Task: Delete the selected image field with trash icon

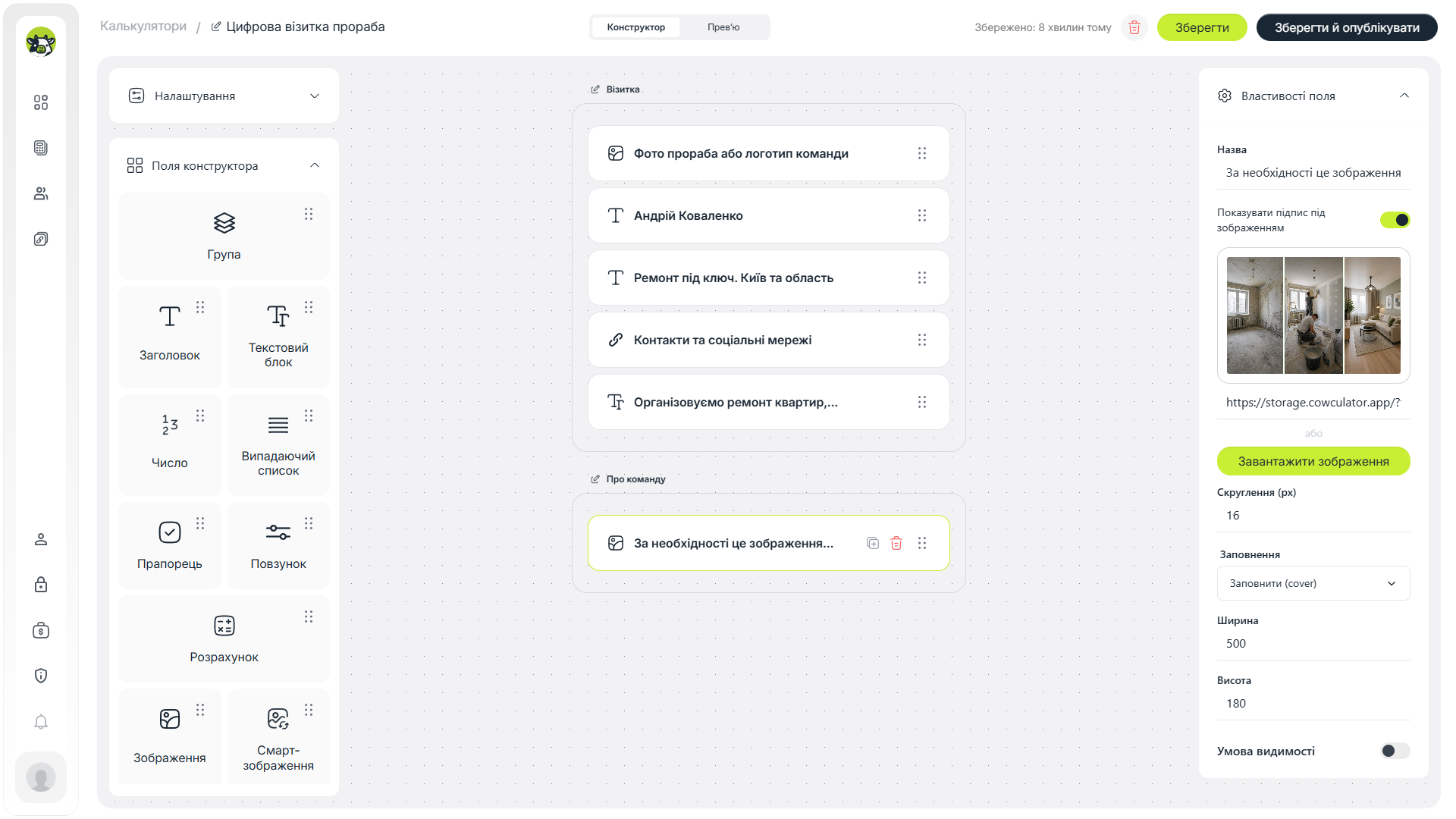Action: pyautogui.click(x=896, y=543)
